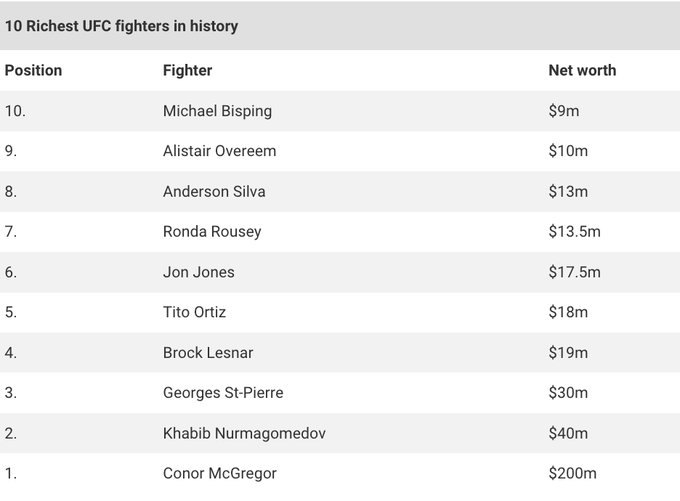This screenshot has height=501, width=680.
Task: Select the $200m net worth cell
Action: tap(572, 473)
